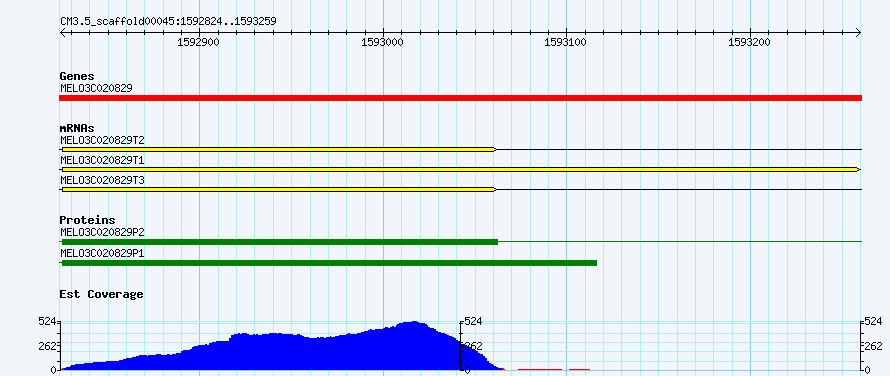
Task: Click the right arrow of the ruler
Action: click(x=858, y=33)
